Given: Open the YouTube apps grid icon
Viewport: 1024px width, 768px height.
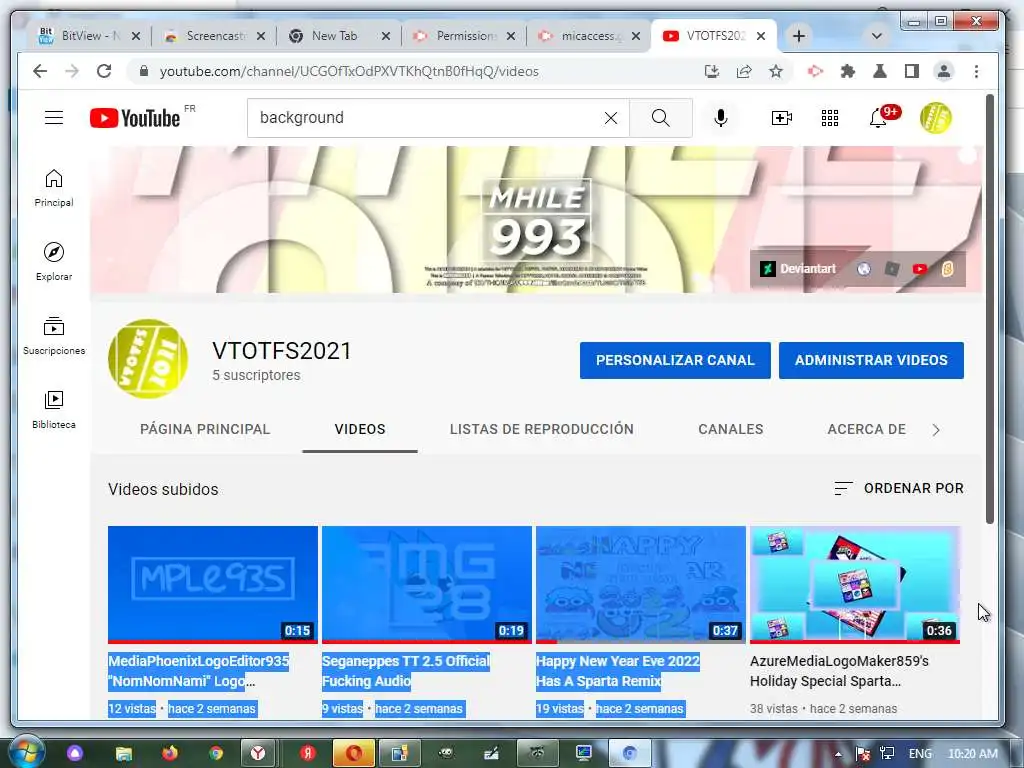Looking at the screenshot, I should pyautogui.click(x=829, y=118).
